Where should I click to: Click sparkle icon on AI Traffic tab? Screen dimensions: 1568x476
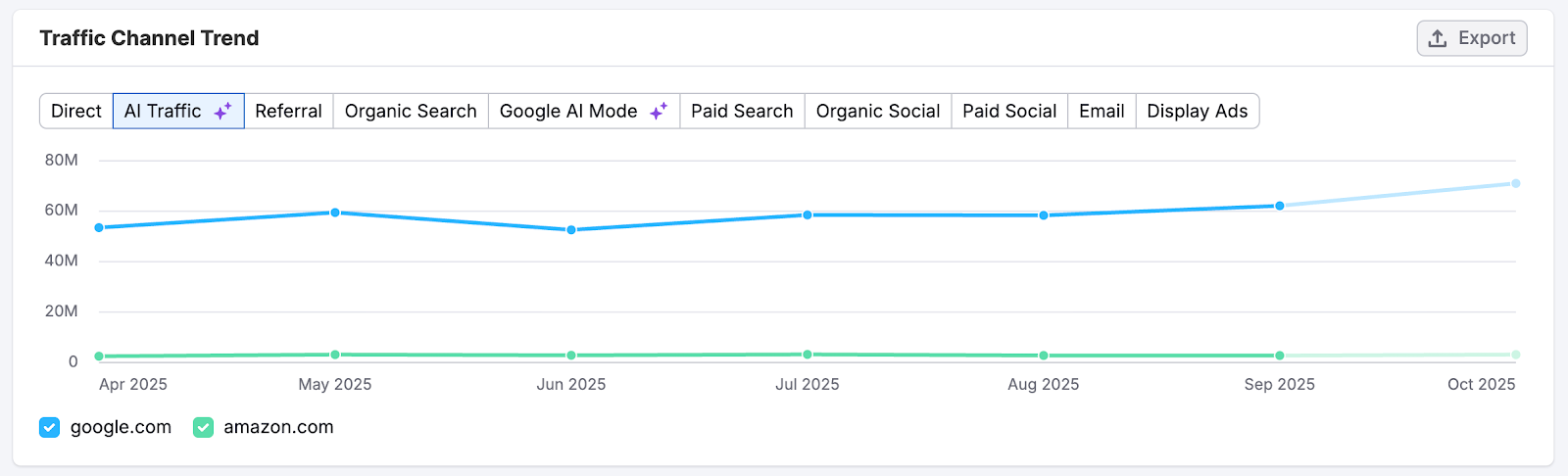222,112
